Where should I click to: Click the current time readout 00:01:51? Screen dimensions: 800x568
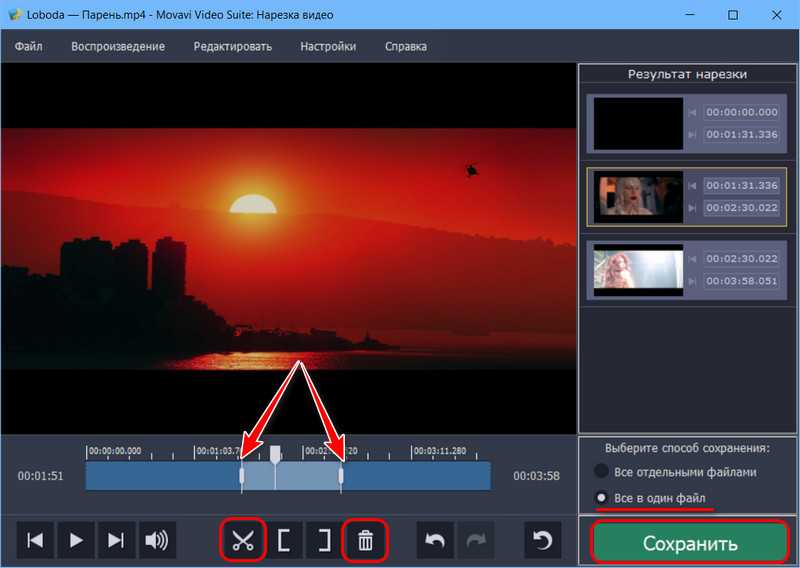tap(40, 476)
